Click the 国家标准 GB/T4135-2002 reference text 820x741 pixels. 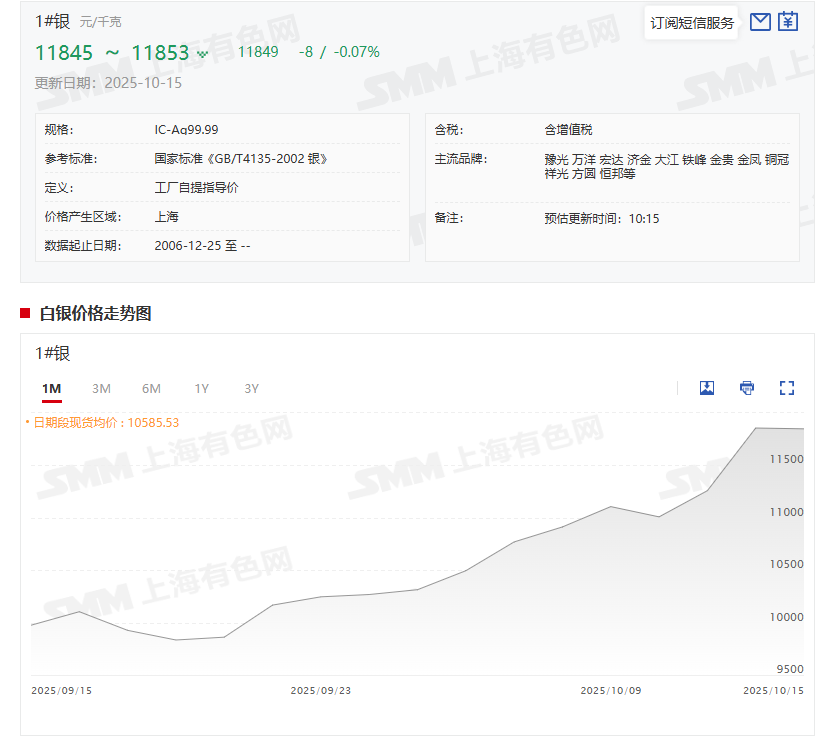240,158
